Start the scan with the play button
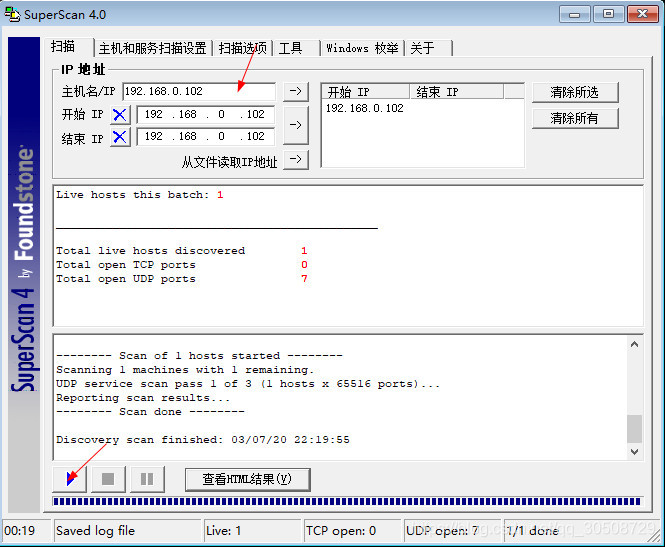Image resolution: width=665 pixels, height=547 pixels. [70, 479]
